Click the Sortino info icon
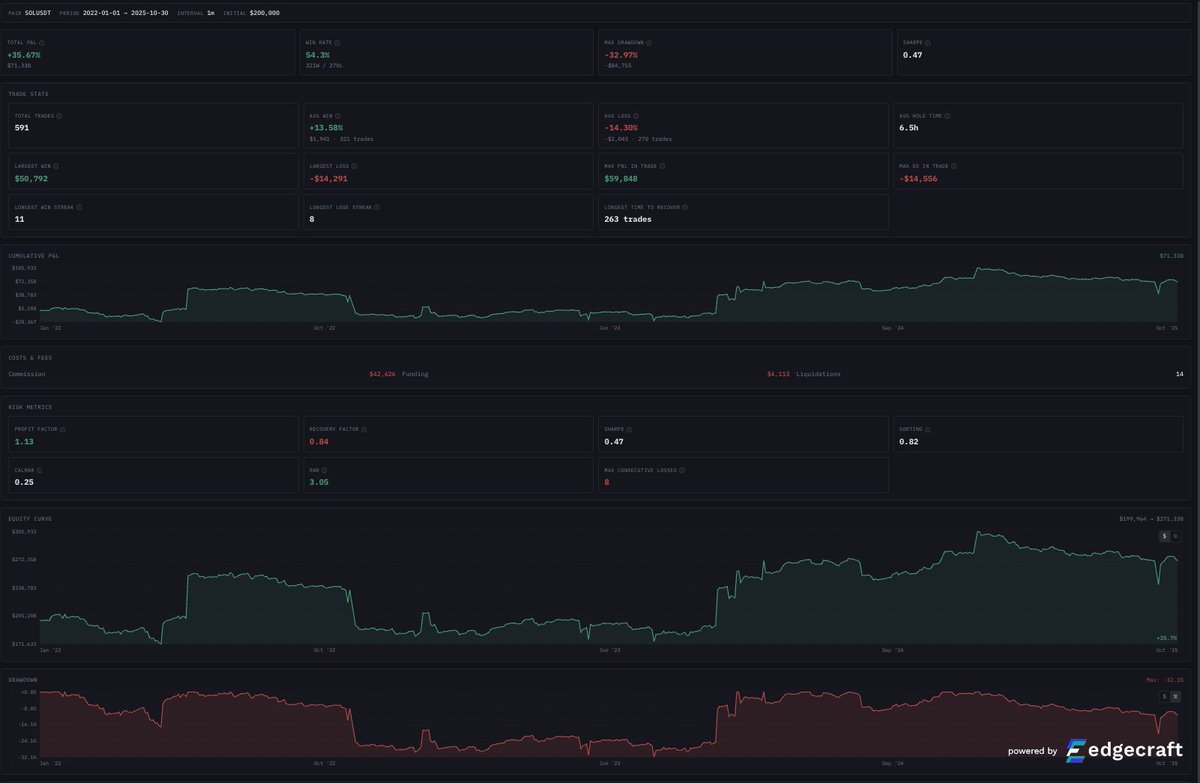The image size is (1200, 783). (x=929, y=429)
